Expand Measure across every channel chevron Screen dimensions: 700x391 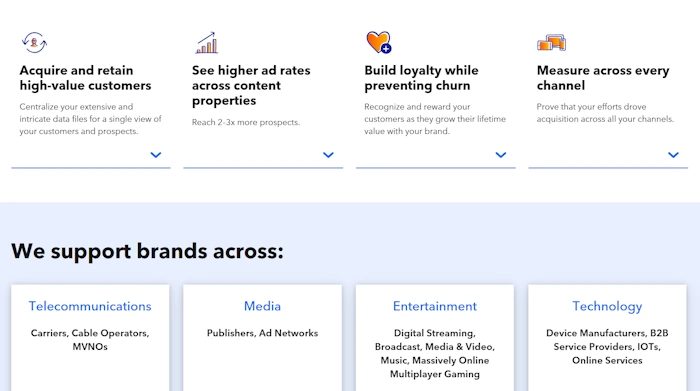click(x=673, y=155)
